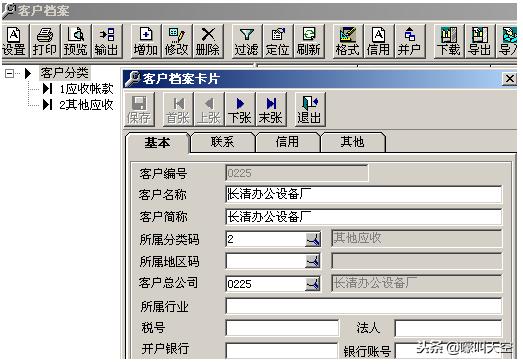This screenshot has height=364, width=523.
Task: Switch to the 基本 tab
Action: tap(157, 143)
